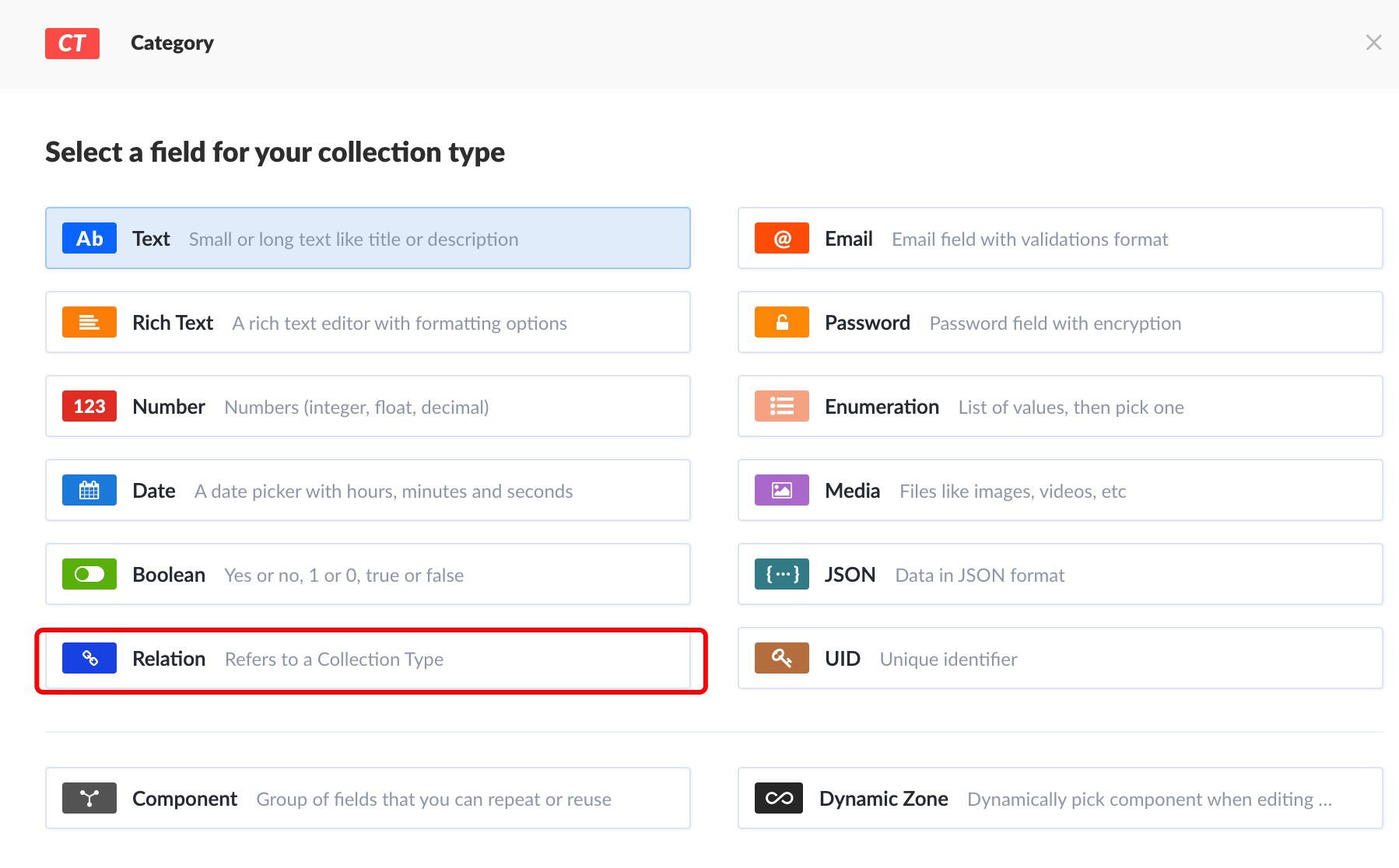
Task: Select the Media field description text
Action: tap(1013, 491)
